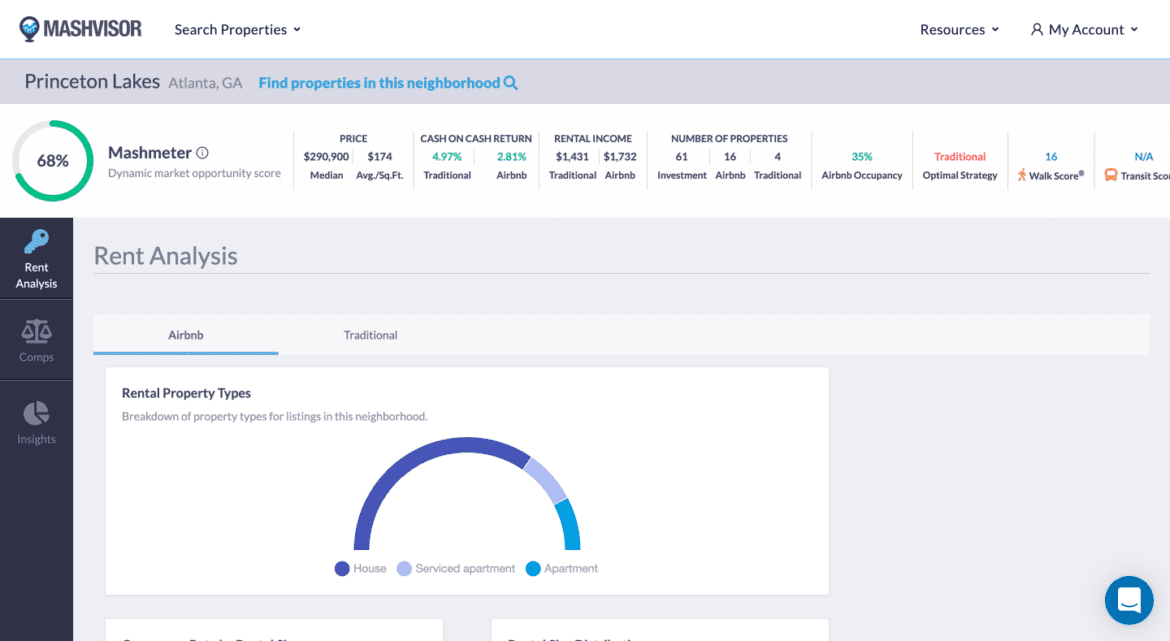Expand the Search Properties dropdown
The width and height of the screenshot is (1170, 641).
pyautogui.click(x=237, y=30)
